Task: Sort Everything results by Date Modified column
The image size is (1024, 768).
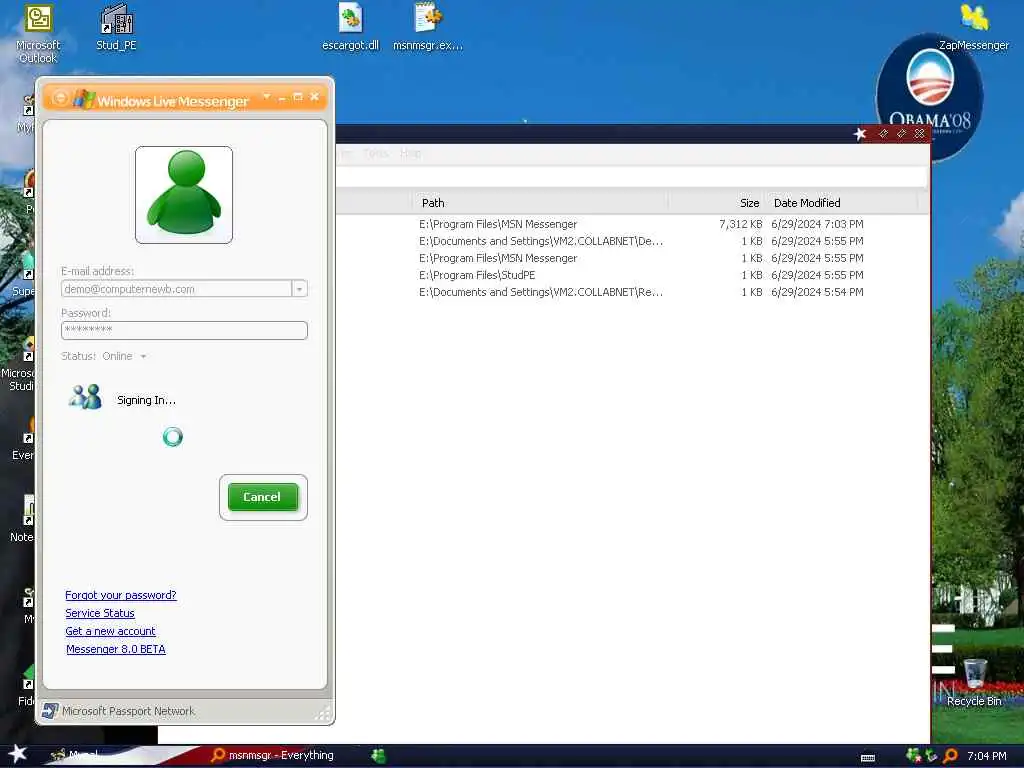Action: [x=841, y=203]
